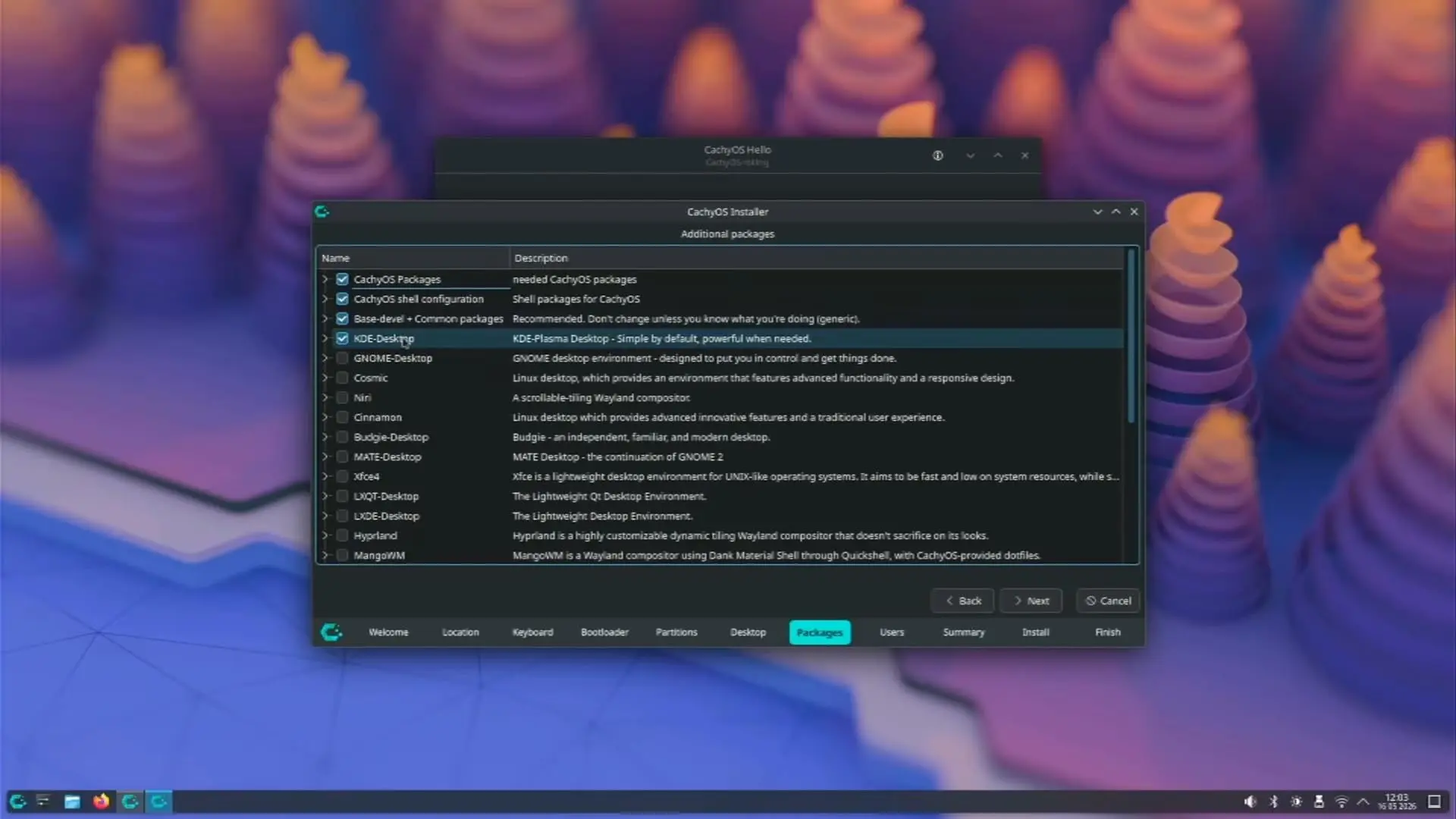The width and height of the screenshot is (1456, 819).
Task: Go to the Bootloader installer step
Action: tap(604, 632)
